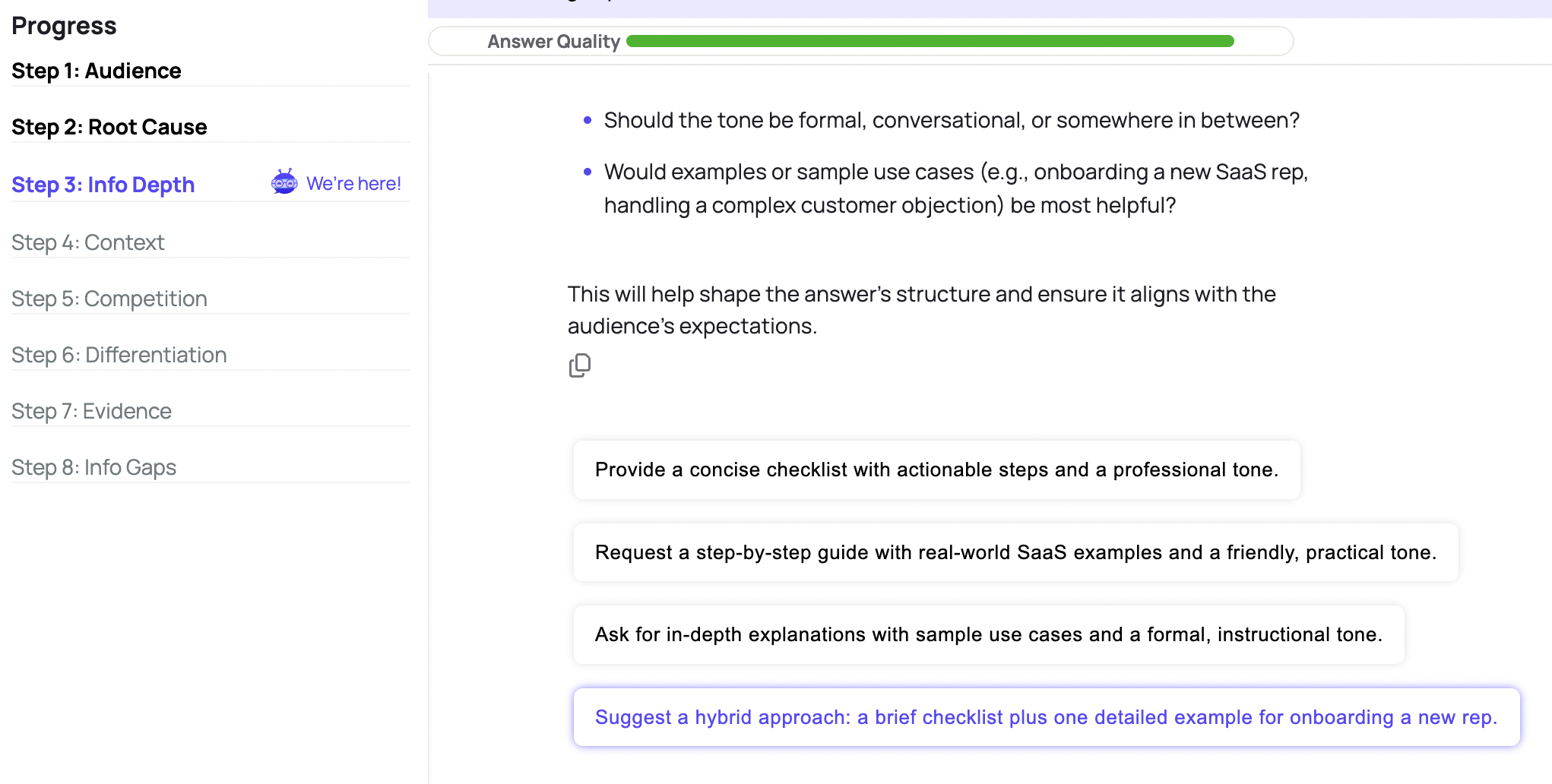Click the Progress heading in sidebar
The height and width of the screenshot is (784, 1552).
64,26
